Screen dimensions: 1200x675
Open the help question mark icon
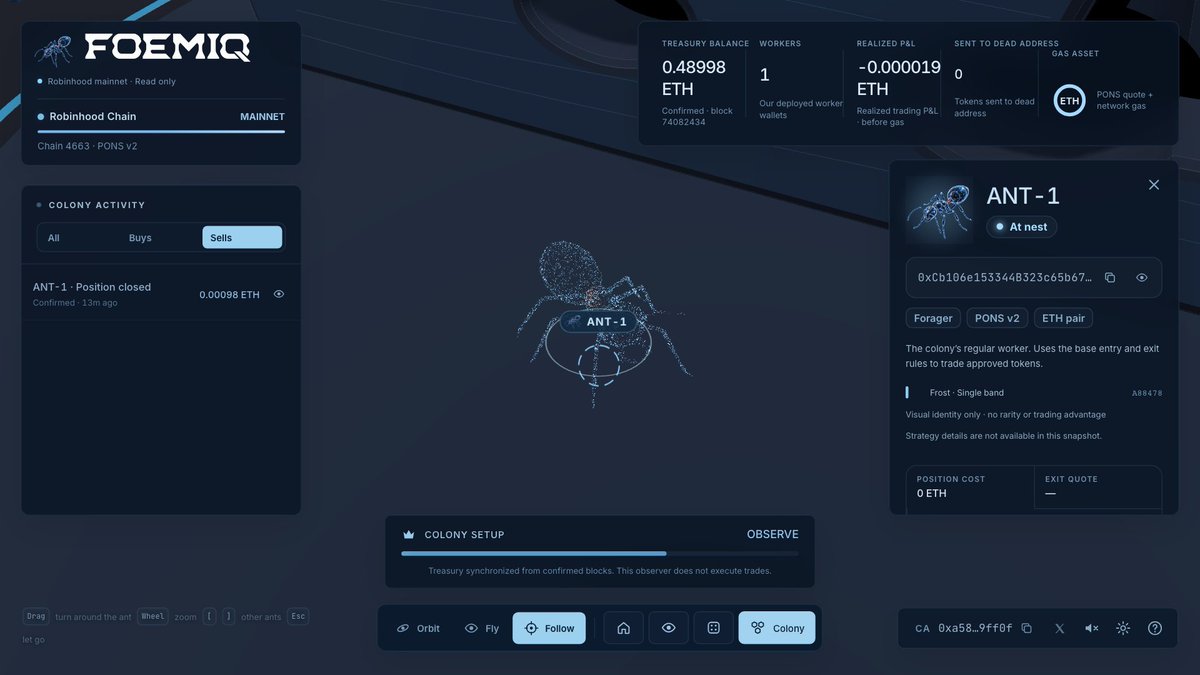coord(1155,628)
